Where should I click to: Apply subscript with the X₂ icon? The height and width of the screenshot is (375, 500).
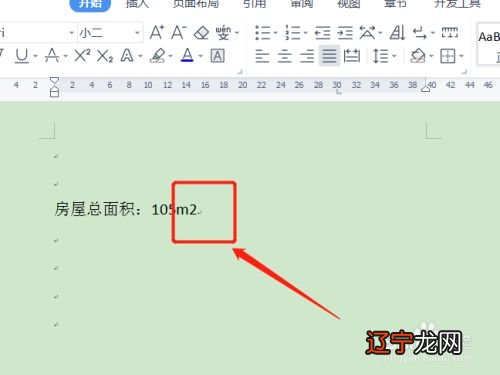point(105,56)
